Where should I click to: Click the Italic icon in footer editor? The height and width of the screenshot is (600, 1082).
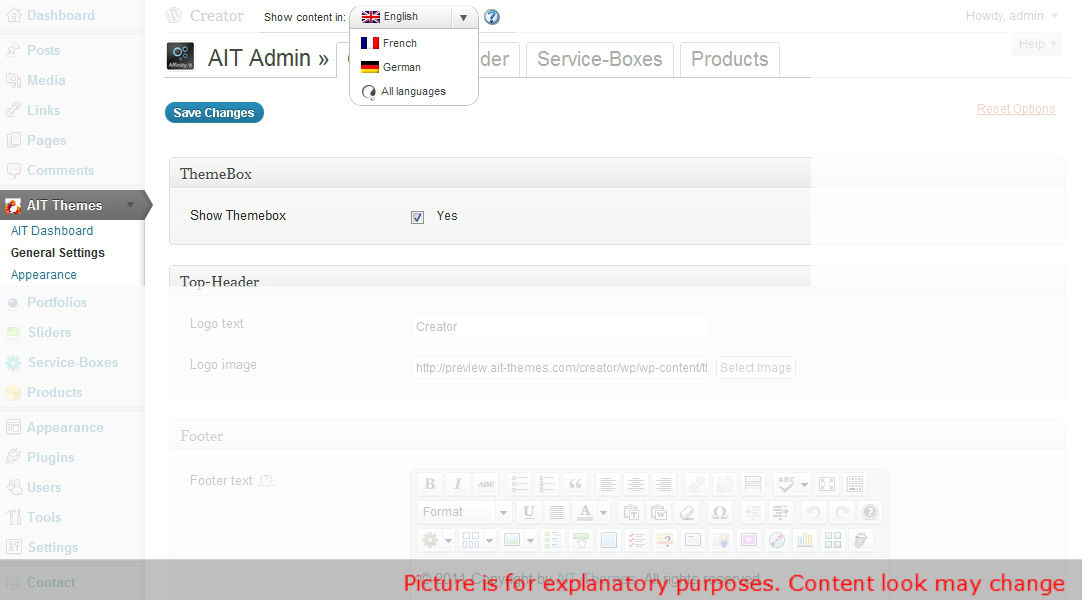[458, 484]
